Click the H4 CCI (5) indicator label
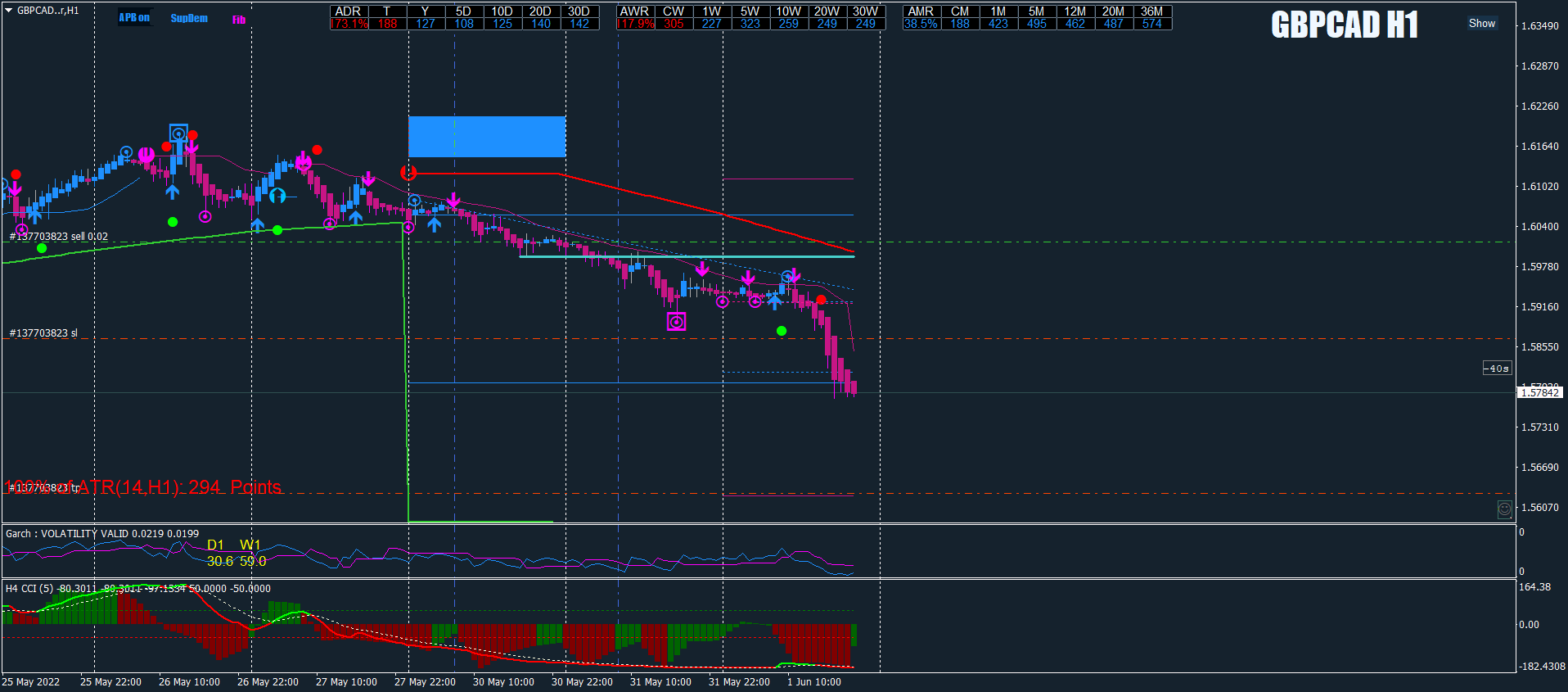 point(138,589)
